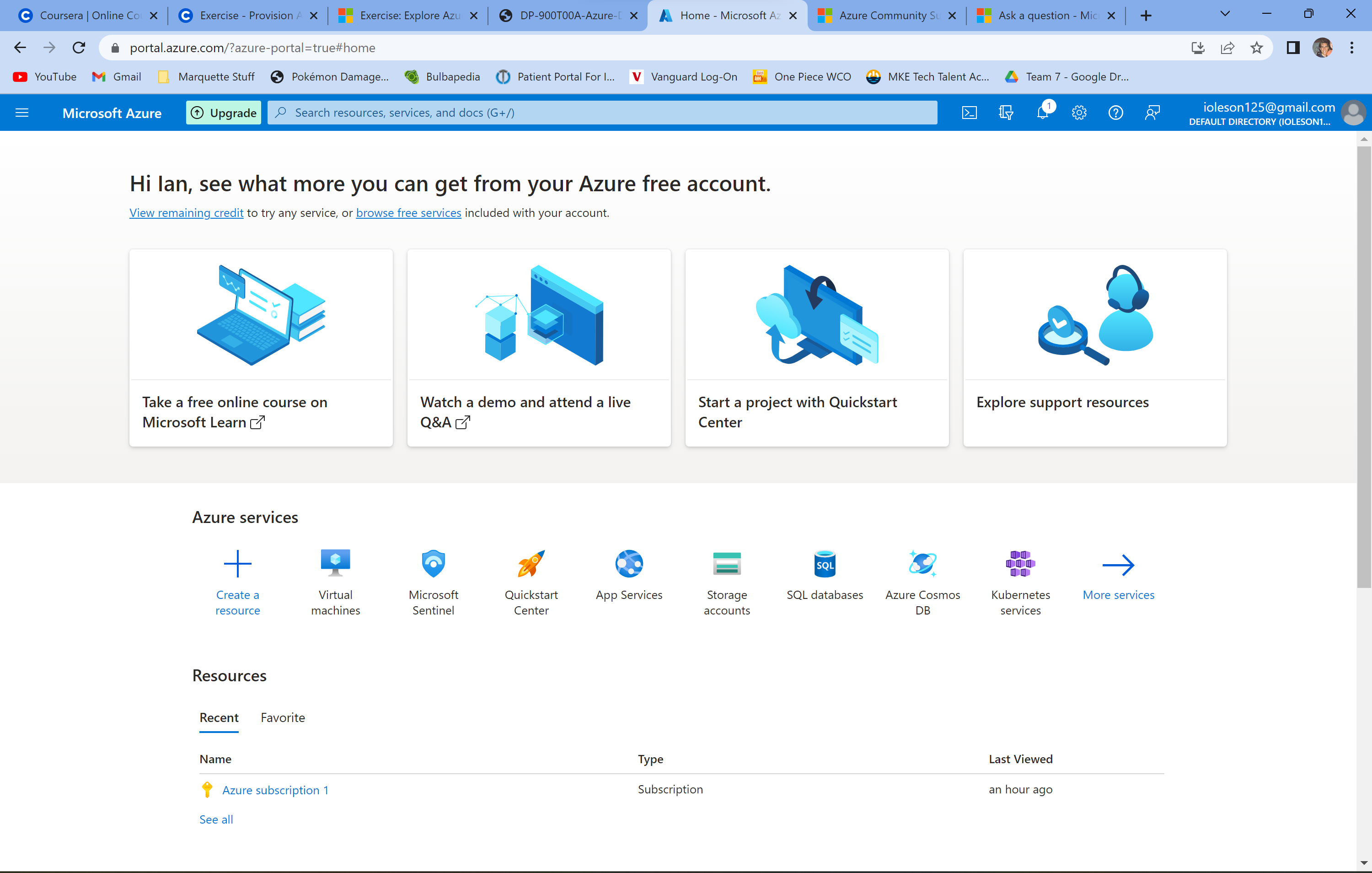The image size is (1372, 873).
Task: Click the browser address bar URL
Action: coord(252,48)
